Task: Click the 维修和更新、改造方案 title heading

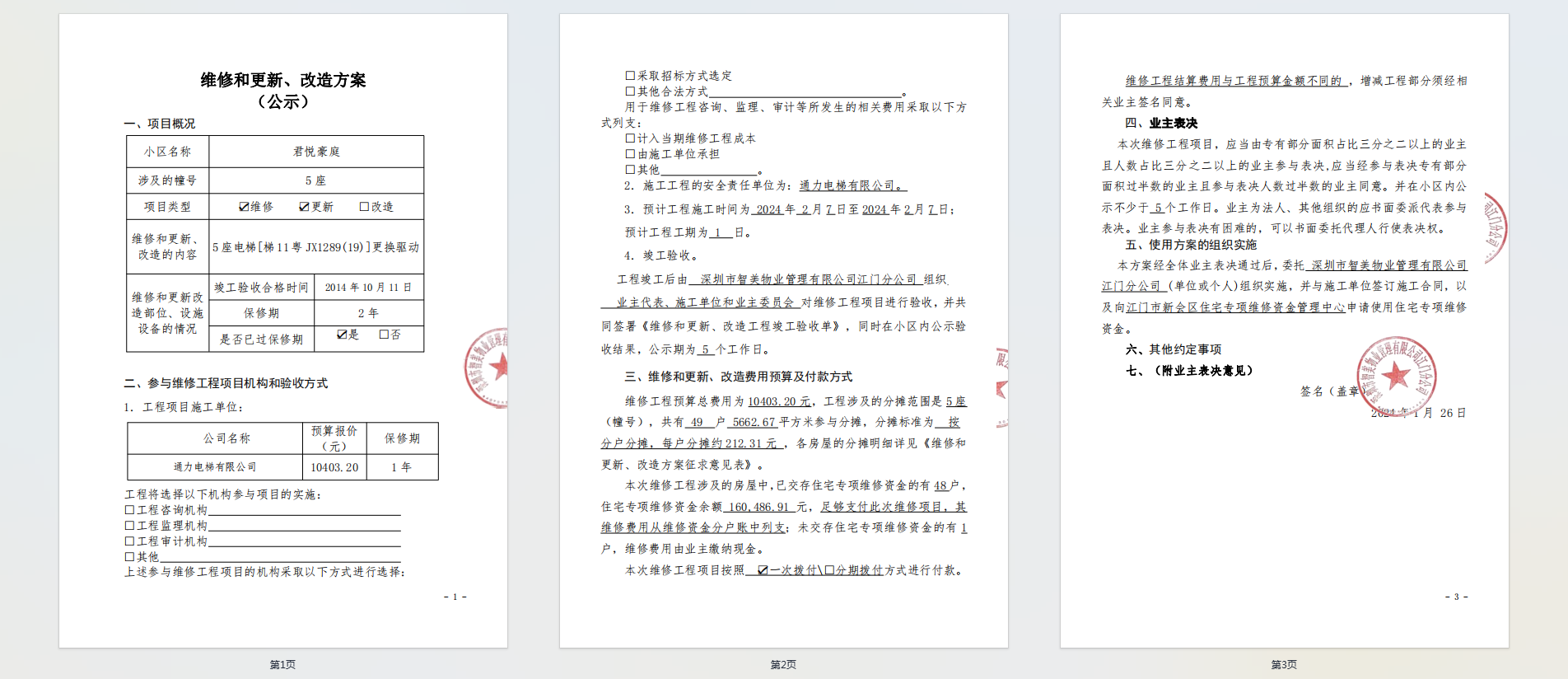Action: tap(283, 80)
